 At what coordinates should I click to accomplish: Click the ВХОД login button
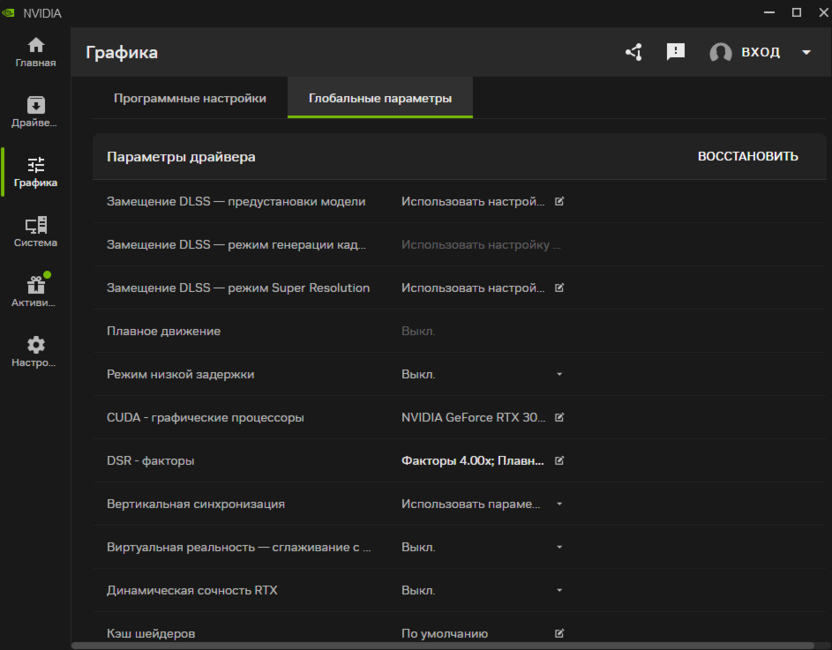pos(760,52)
